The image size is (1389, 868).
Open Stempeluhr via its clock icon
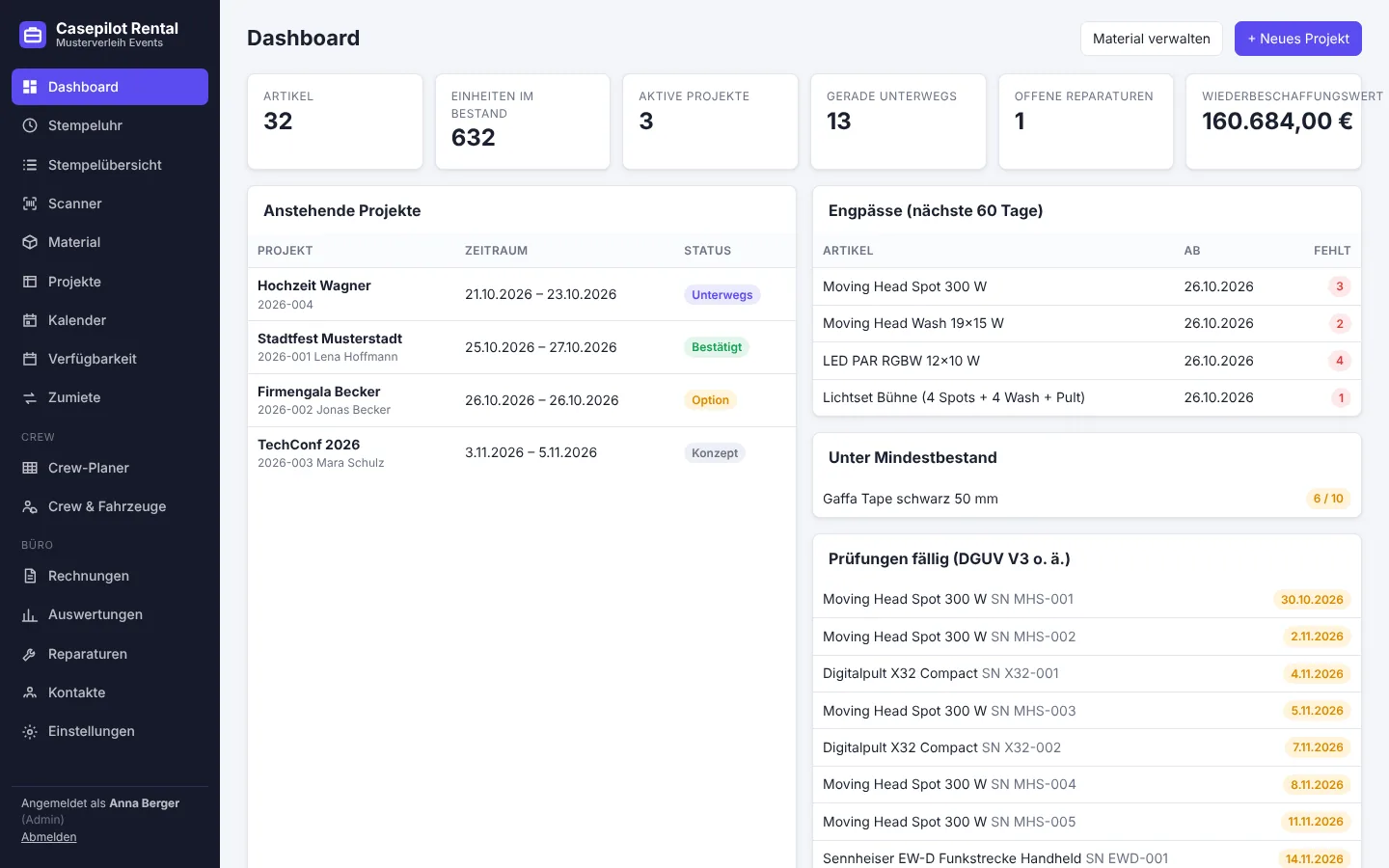coord(30,125)
